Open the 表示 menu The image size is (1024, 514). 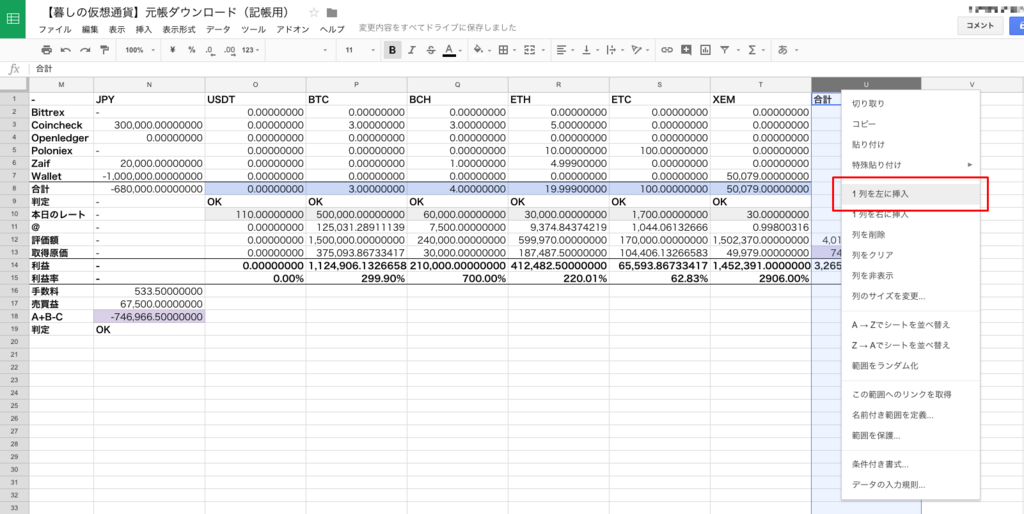click(117, 29)
